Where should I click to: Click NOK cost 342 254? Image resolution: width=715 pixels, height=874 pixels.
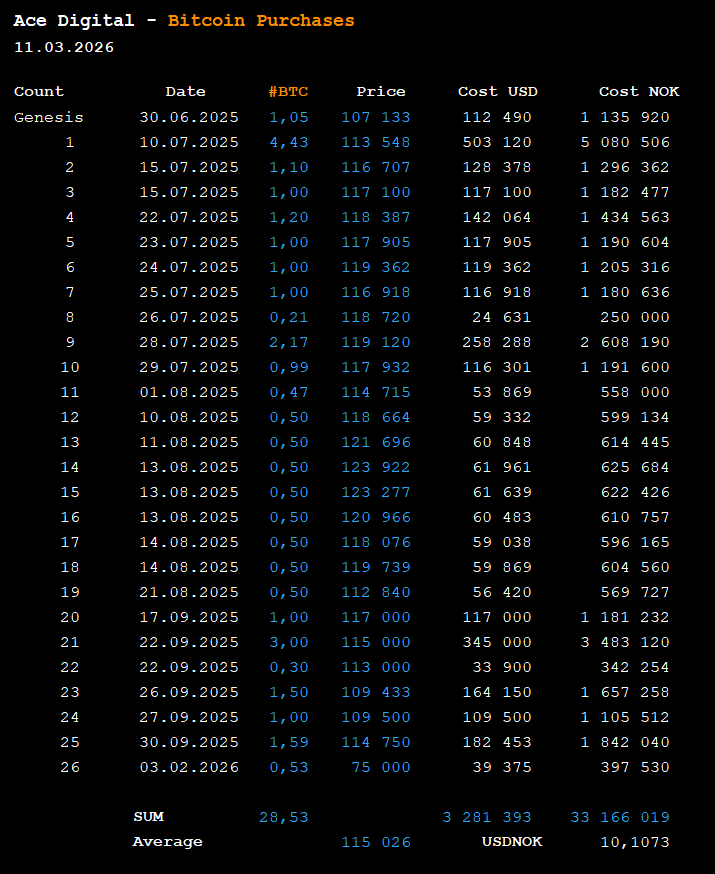pos(635,667)
